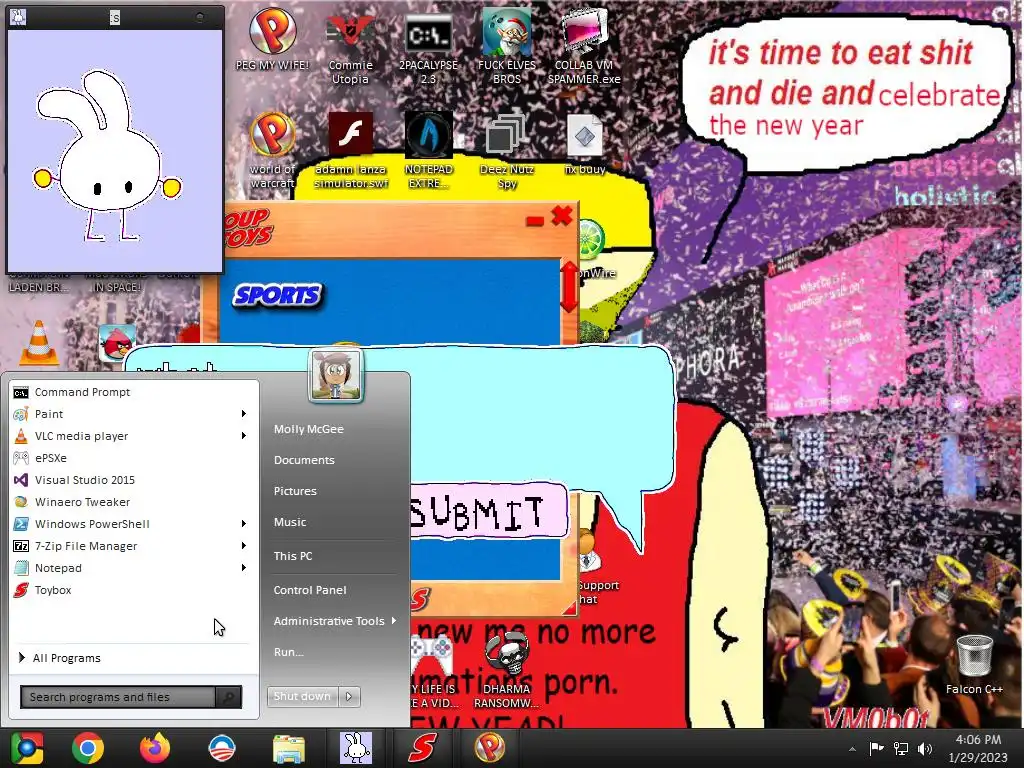Show hidden tray icons arrow

[x=852, y=749]
